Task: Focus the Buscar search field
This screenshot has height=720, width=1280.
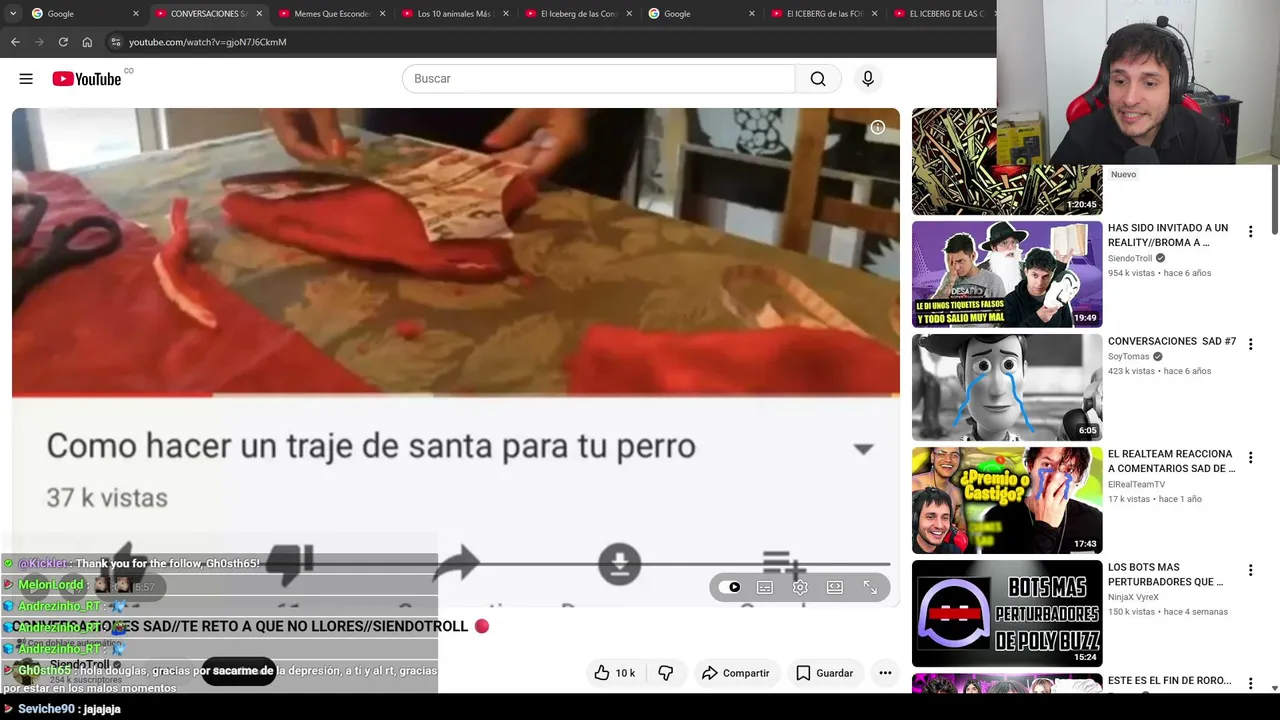Action: [598, 79]
